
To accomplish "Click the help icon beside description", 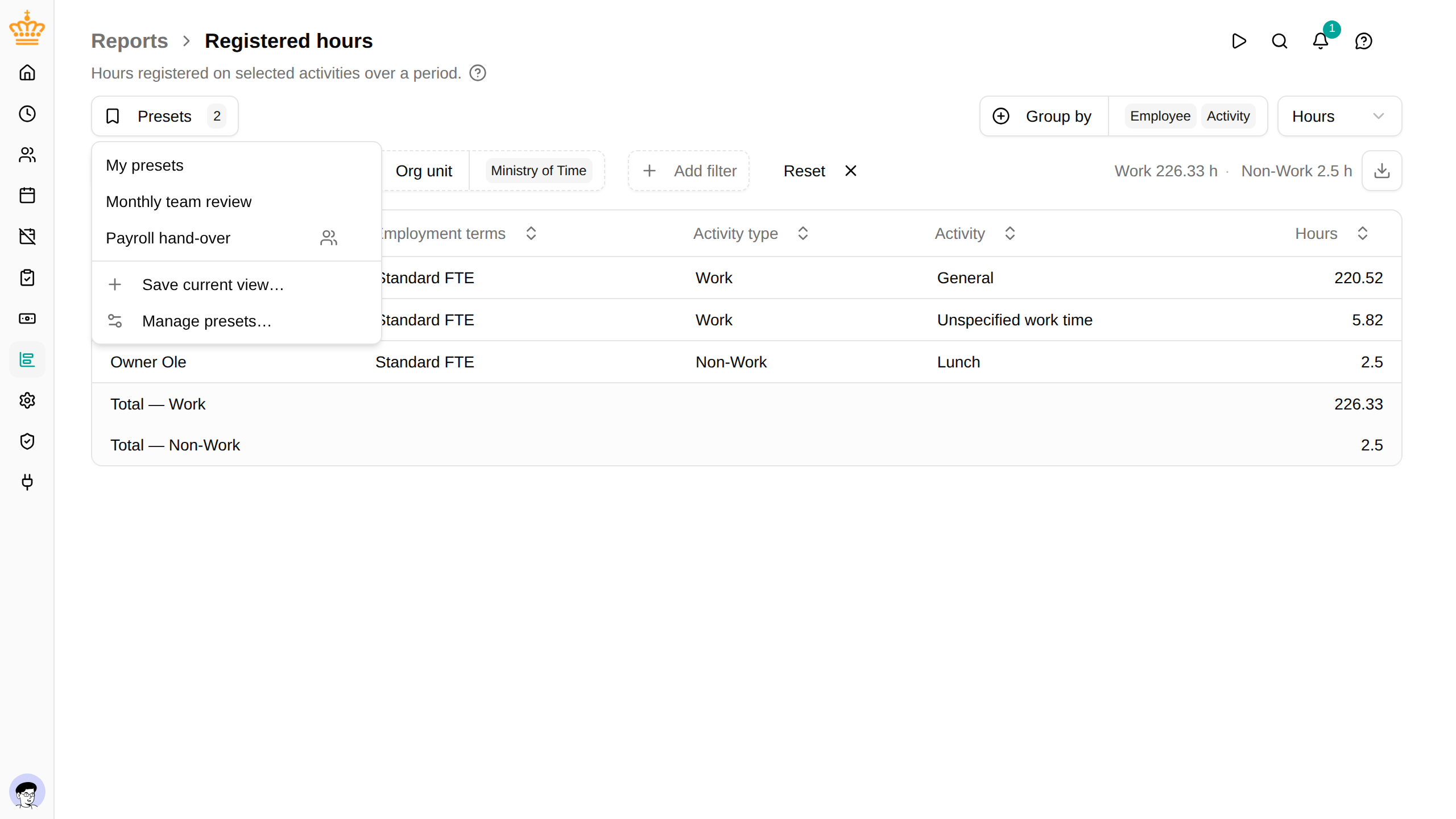I will pos(478,73).
